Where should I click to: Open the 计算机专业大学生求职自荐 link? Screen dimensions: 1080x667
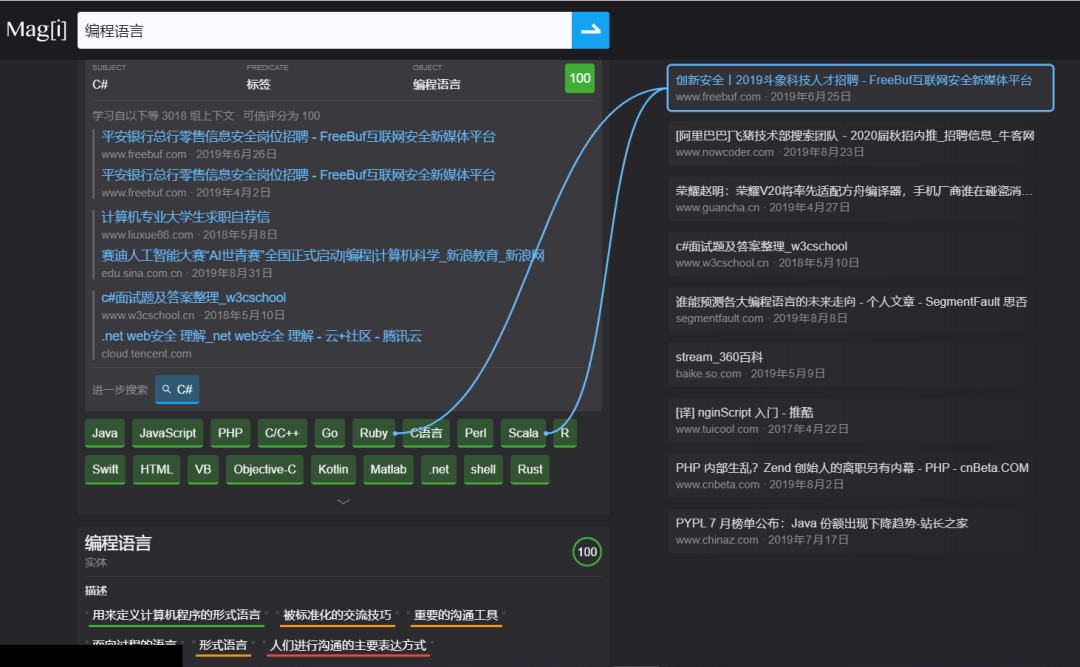click(185, 217)
